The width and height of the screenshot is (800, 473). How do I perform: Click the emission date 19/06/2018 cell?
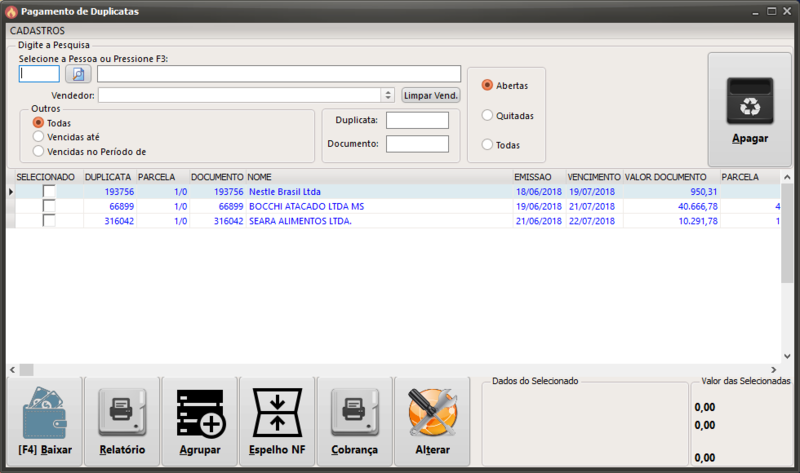(x=539, y=207)
